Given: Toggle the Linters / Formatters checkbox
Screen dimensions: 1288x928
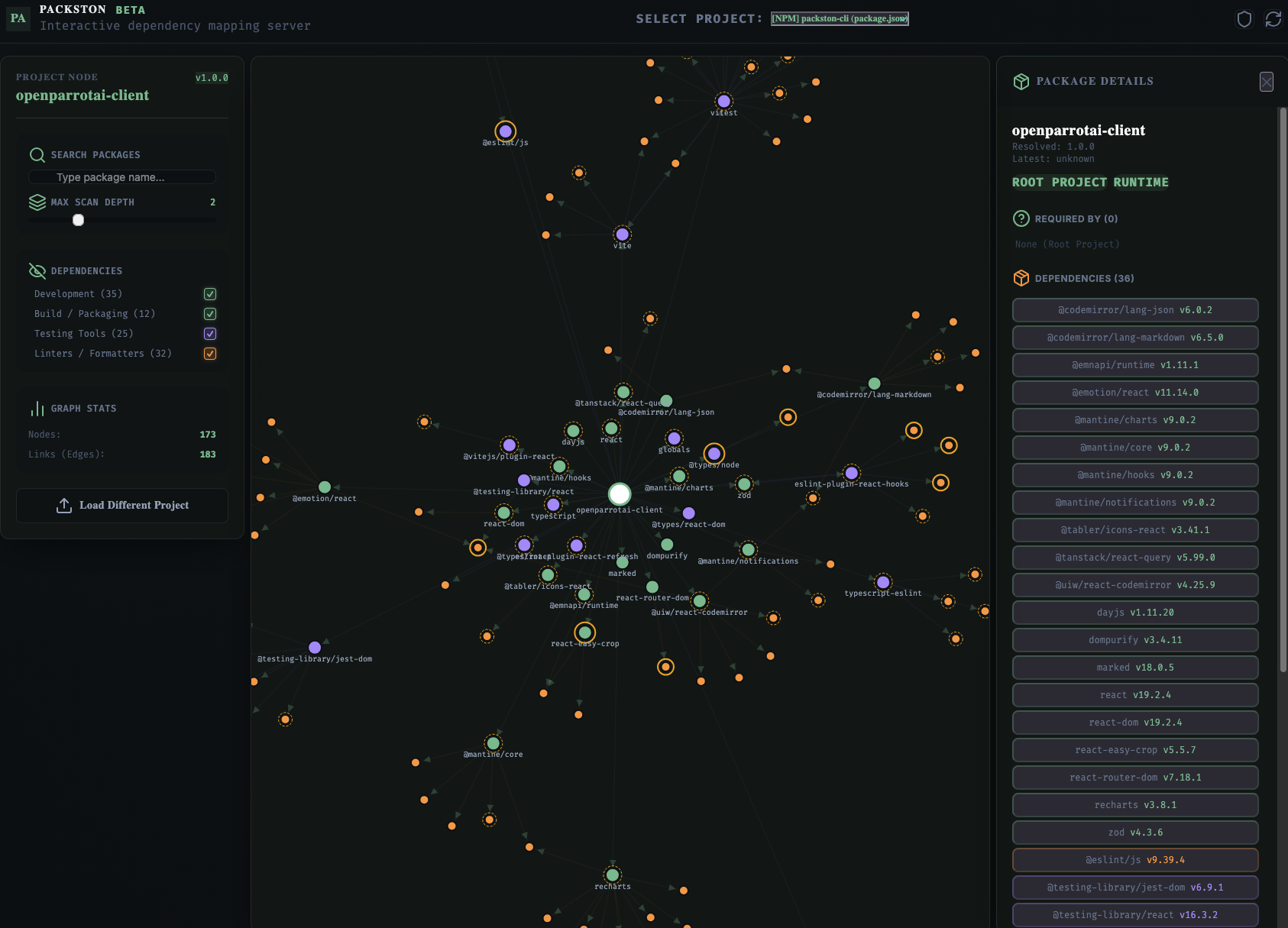Looking at the screenshot, I should click(x=210, y=354).
